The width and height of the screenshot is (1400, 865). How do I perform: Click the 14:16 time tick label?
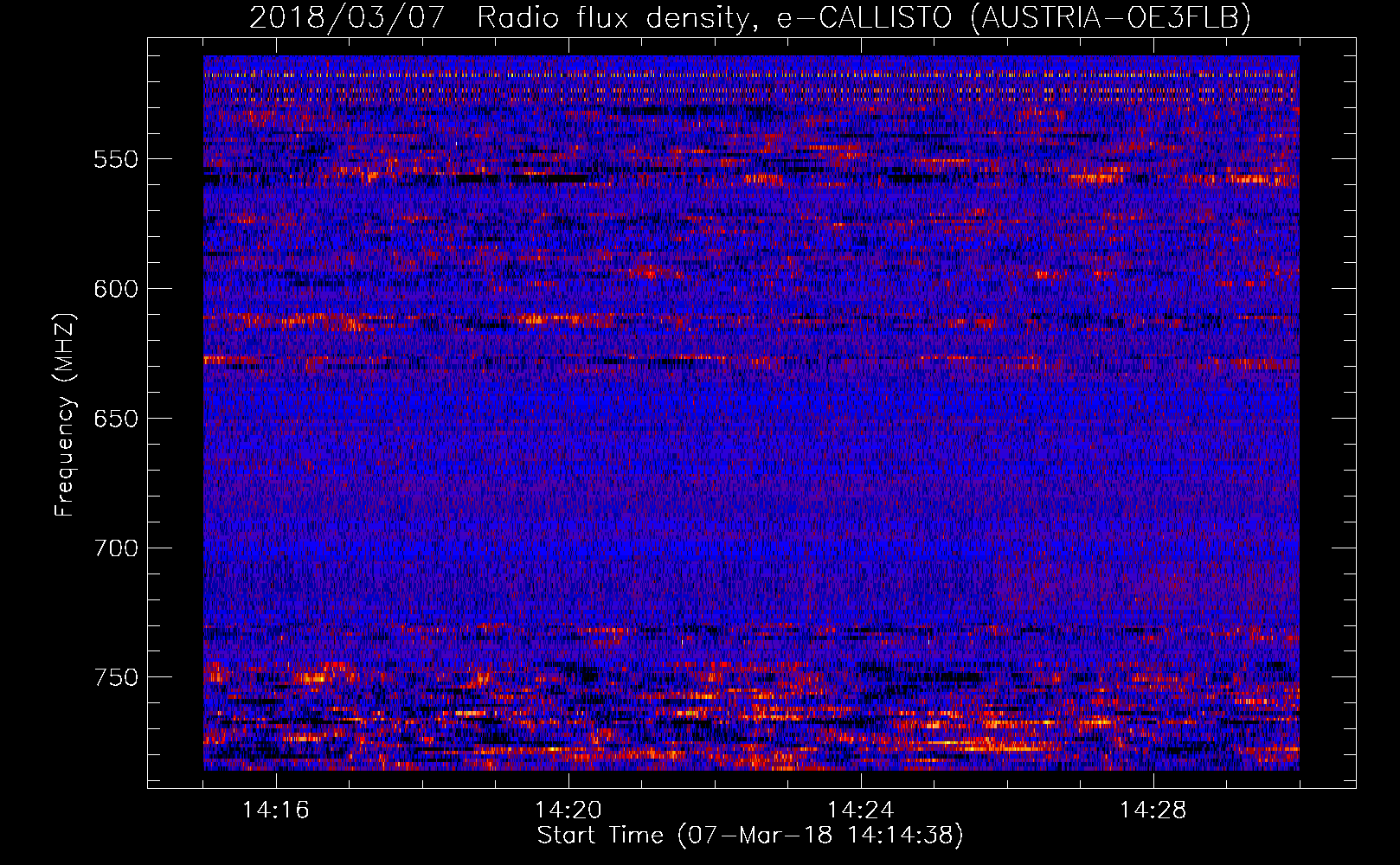pos(276,811)
